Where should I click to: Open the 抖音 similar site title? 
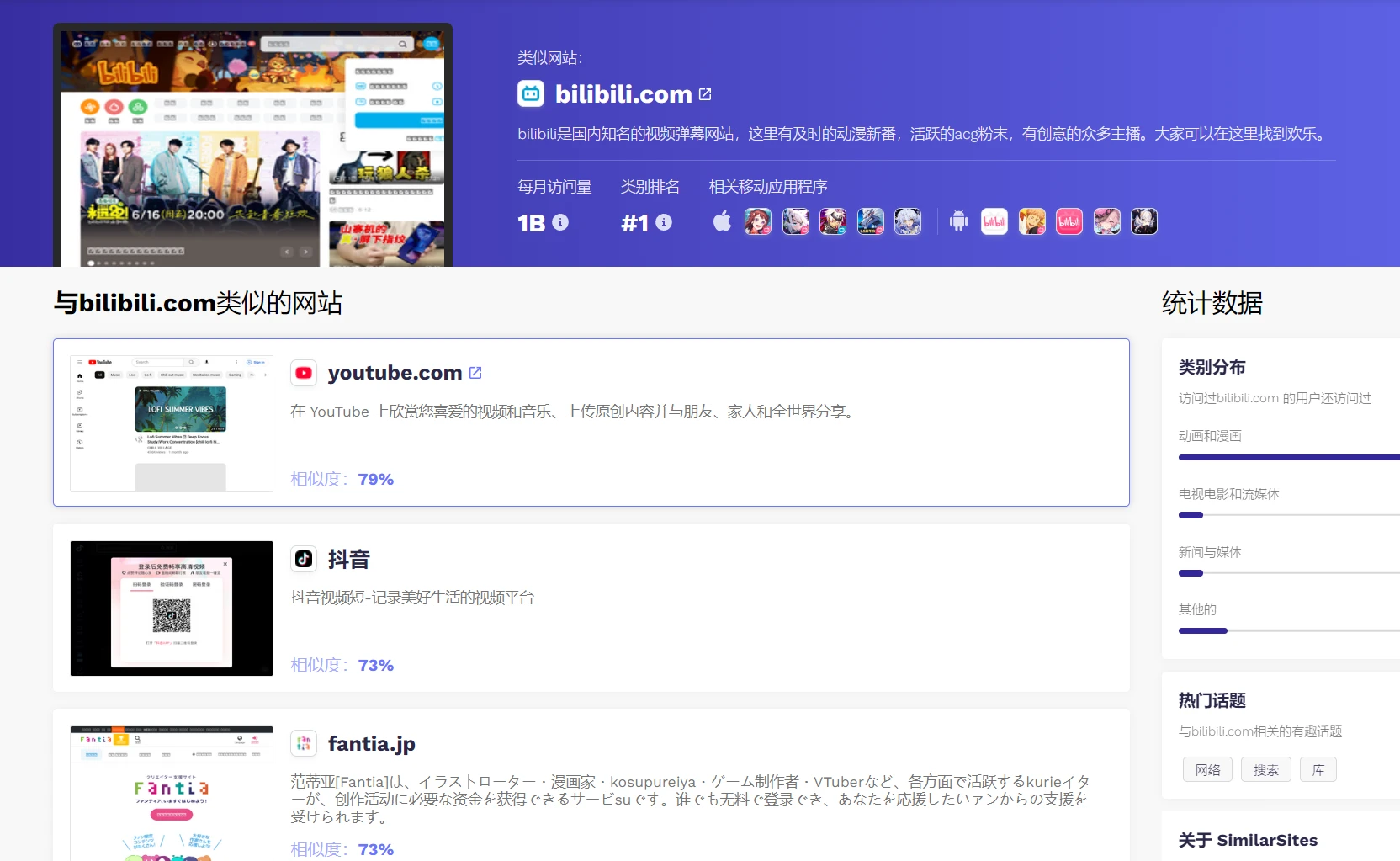pyautogui.click(x=349, y=559)
